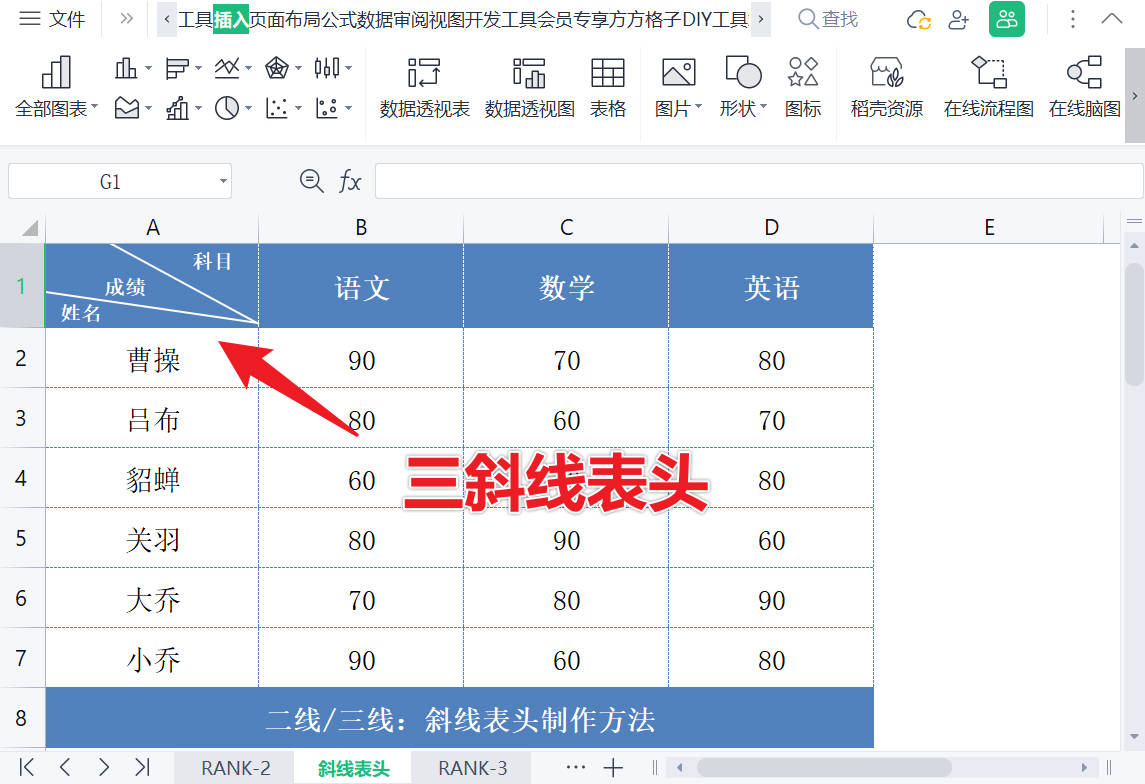Open the 开发工具 ribbon tab
The image size is (1145, 784).
click(500, 19)
